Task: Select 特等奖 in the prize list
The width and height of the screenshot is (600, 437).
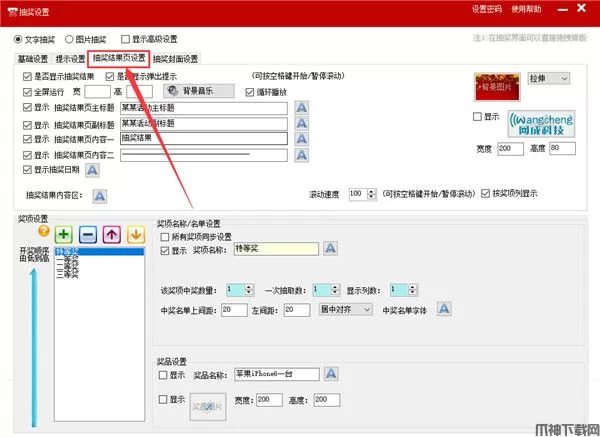Action: click(x=99, y=252)
